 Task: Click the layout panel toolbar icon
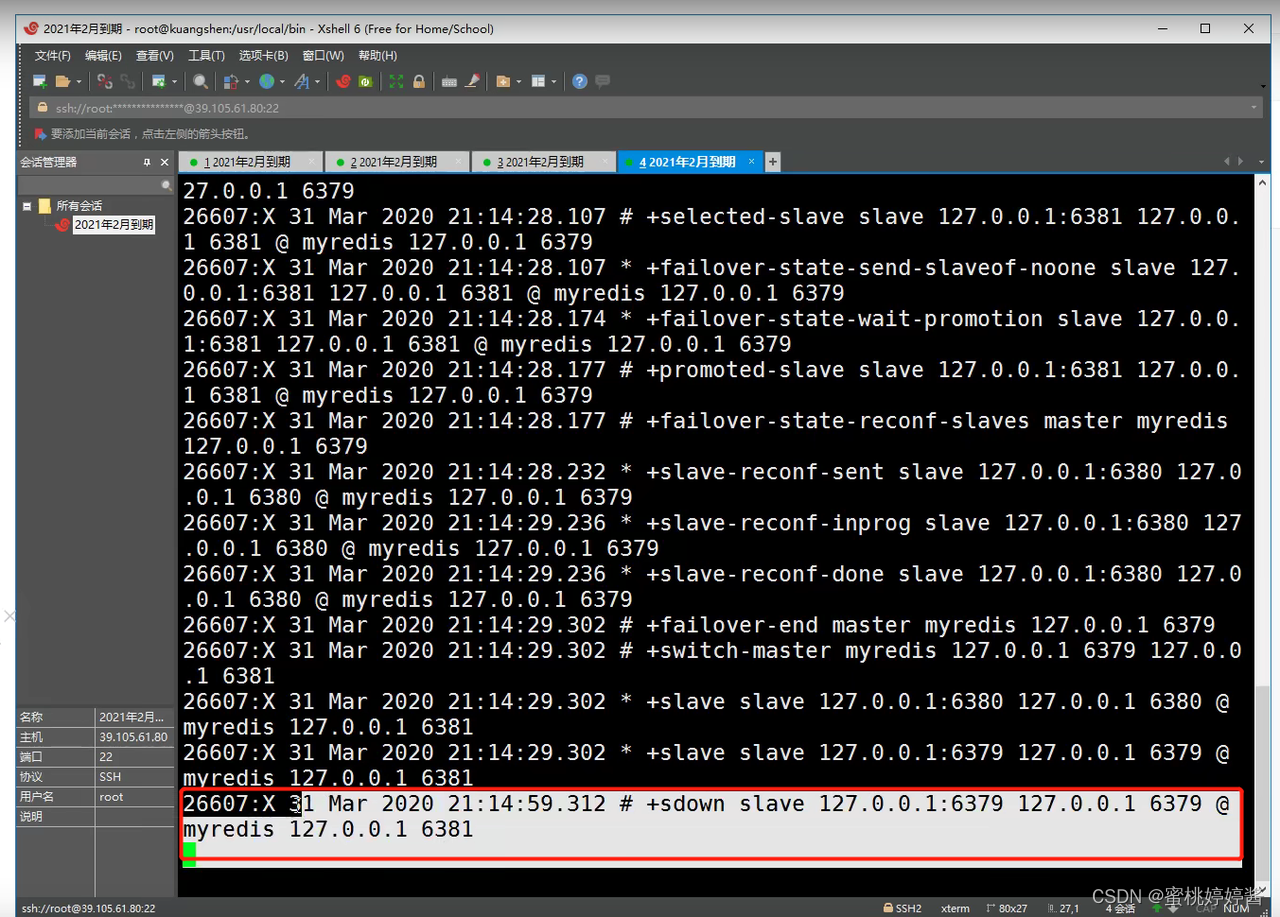[538, 82]
